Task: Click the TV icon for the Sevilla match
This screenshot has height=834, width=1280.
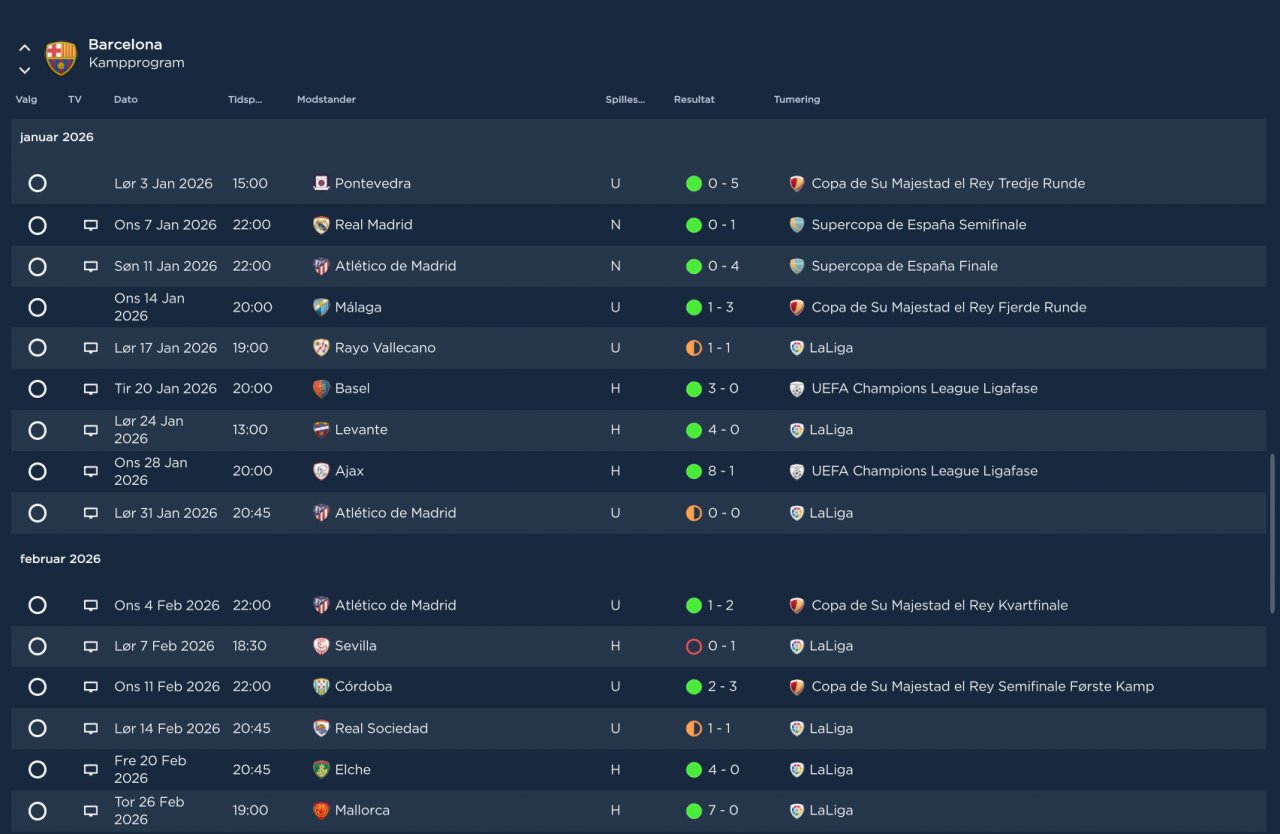Action: [x=91, y=646]
